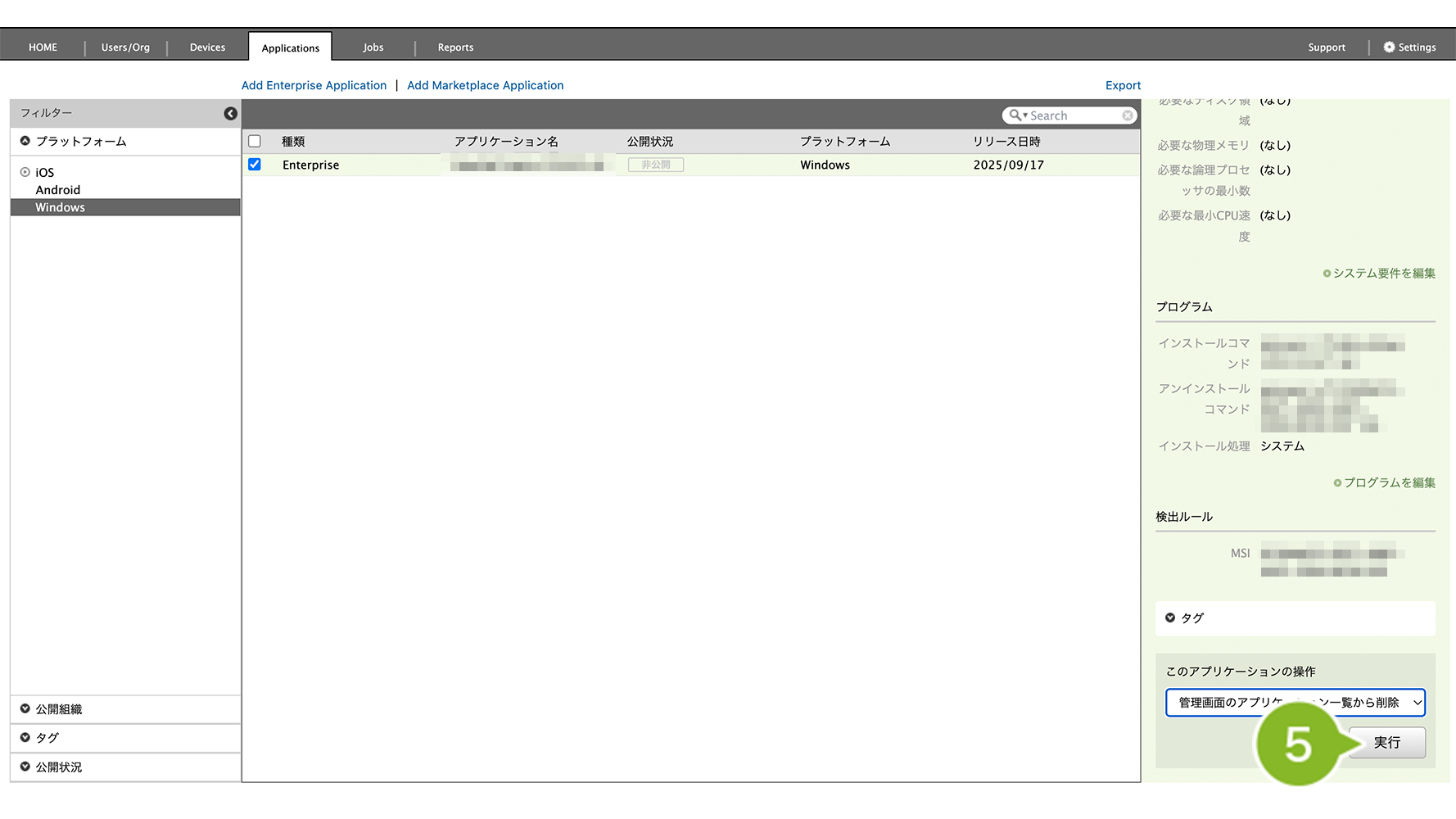This screenshot has height=819, width=1456.
Task: Click Add Enterprise Application link
Action: coord(314,85)
